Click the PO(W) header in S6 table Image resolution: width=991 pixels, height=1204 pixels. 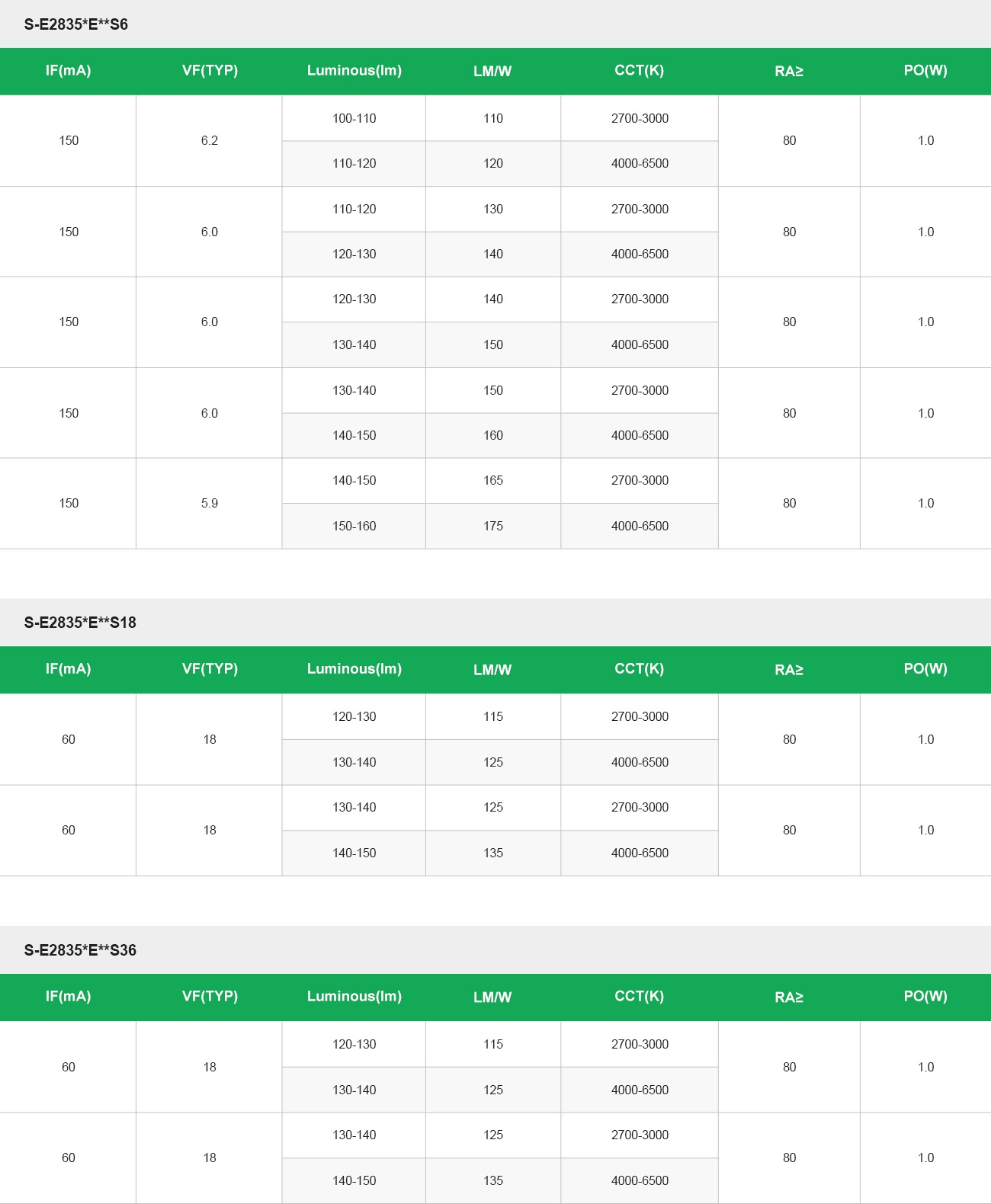pyautogui.click(x=925, y=71)
